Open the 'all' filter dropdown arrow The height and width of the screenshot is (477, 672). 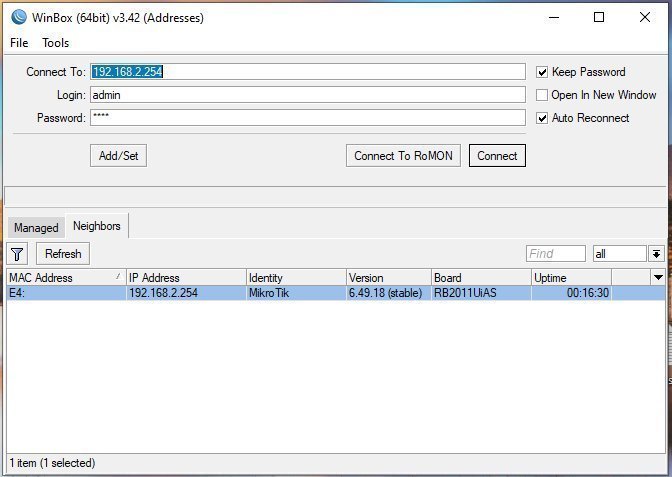(x=656, y=254)
